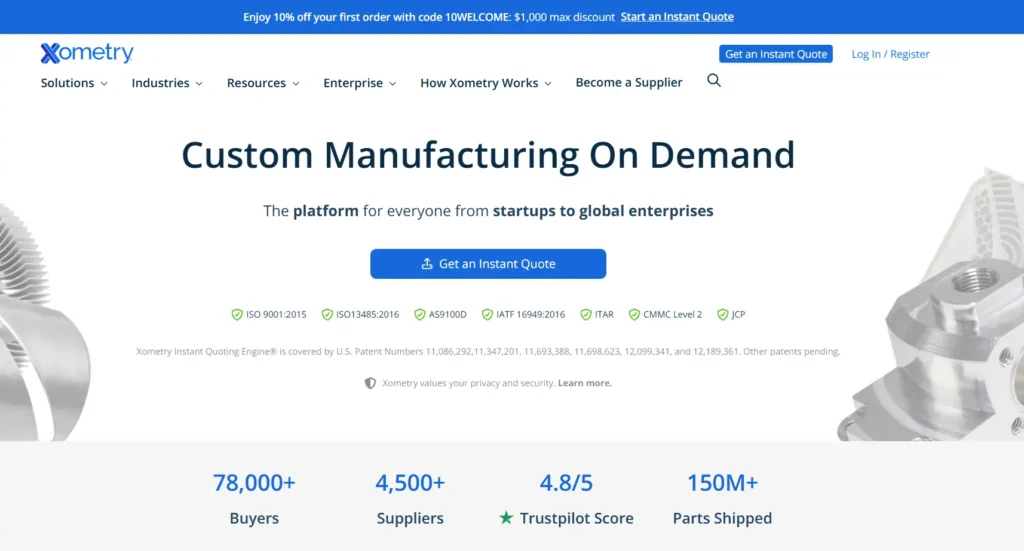Click the ISO 9001:2015 shield badge icon
Image resolution: width=1024 pixels, height=551 pixels.
(237, 314)
